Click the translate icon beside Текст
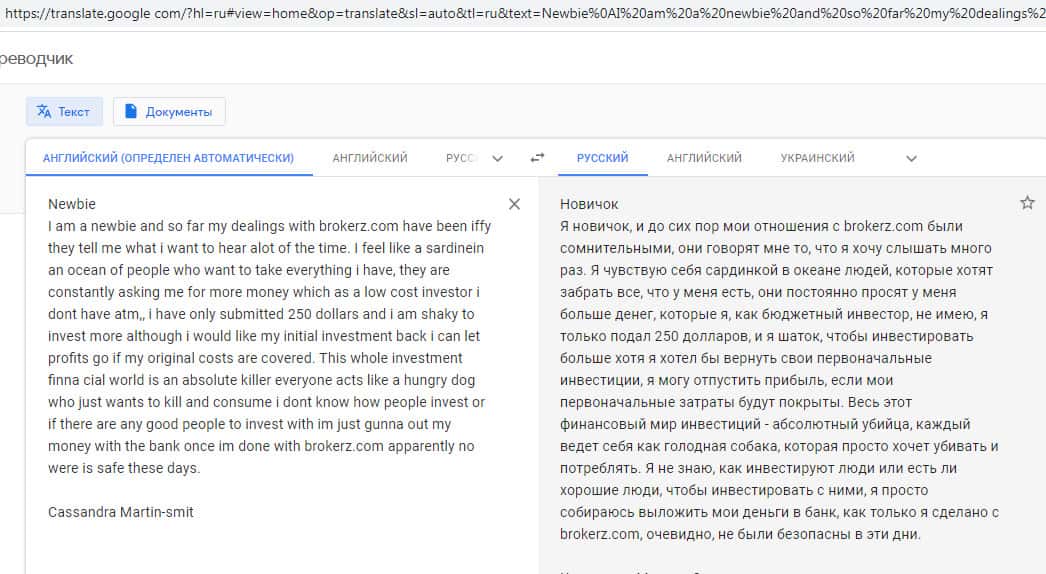The width and height of the screenshot is (1046, 574). 44,112
